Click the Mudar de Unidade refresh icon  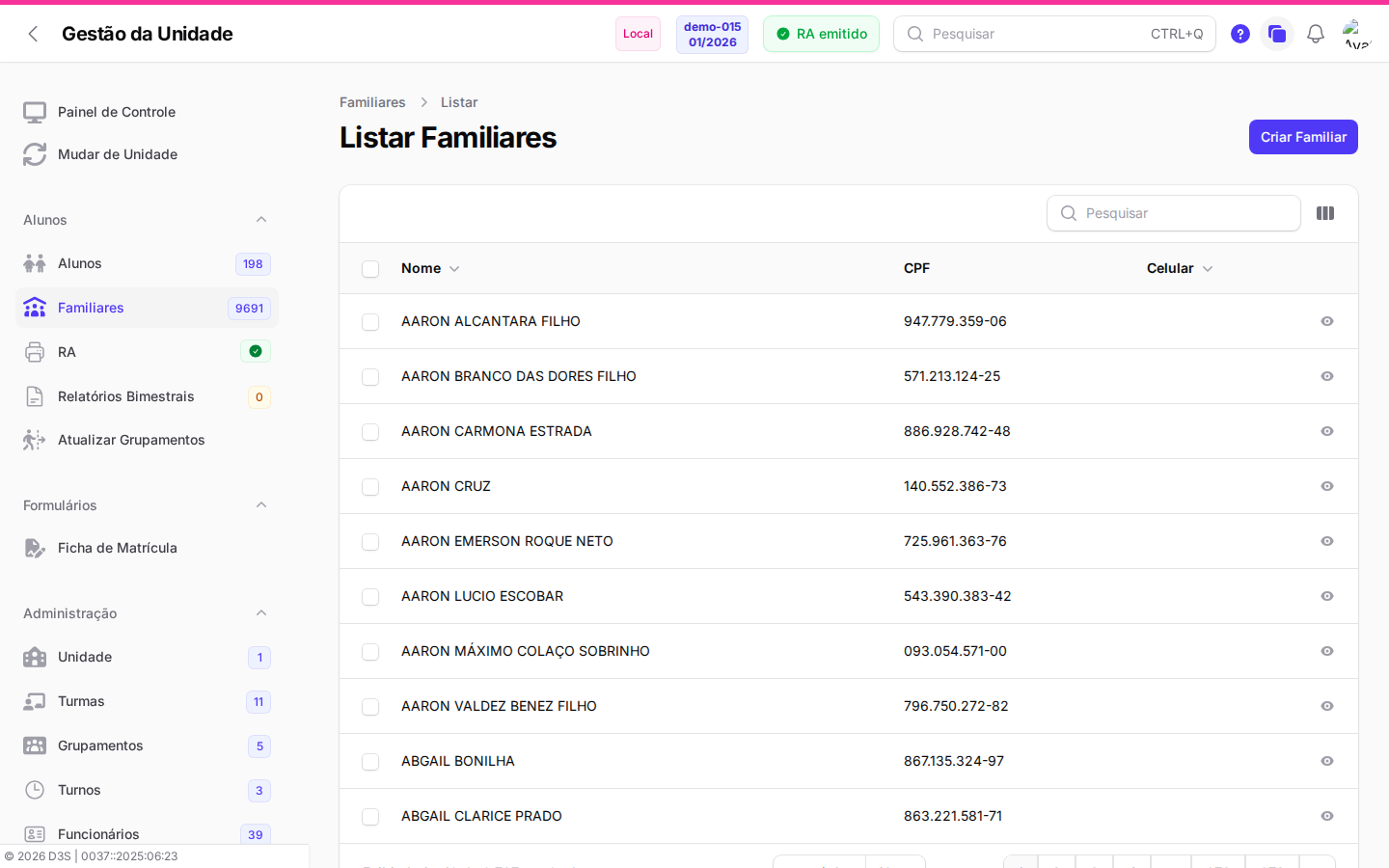tap(35, 154)
